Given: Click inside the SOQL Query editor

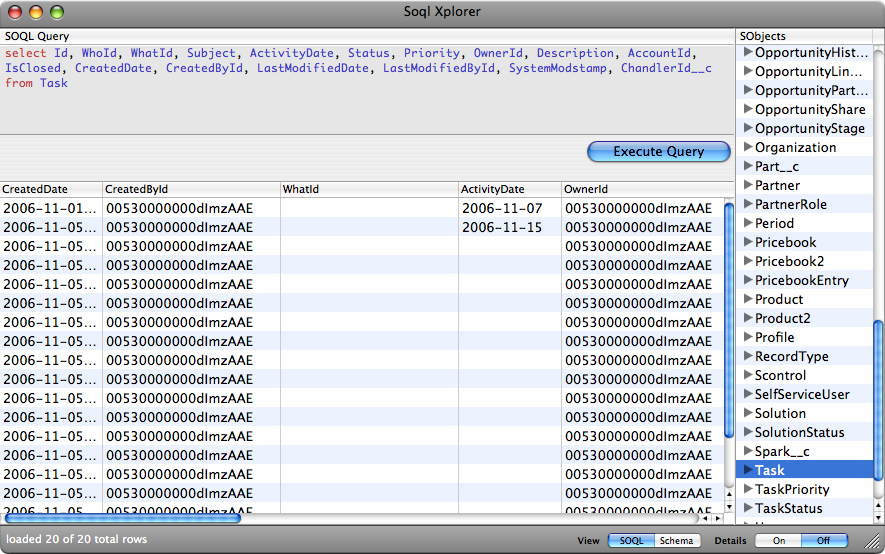Looking at the screenshot, I should click(367, 89).
